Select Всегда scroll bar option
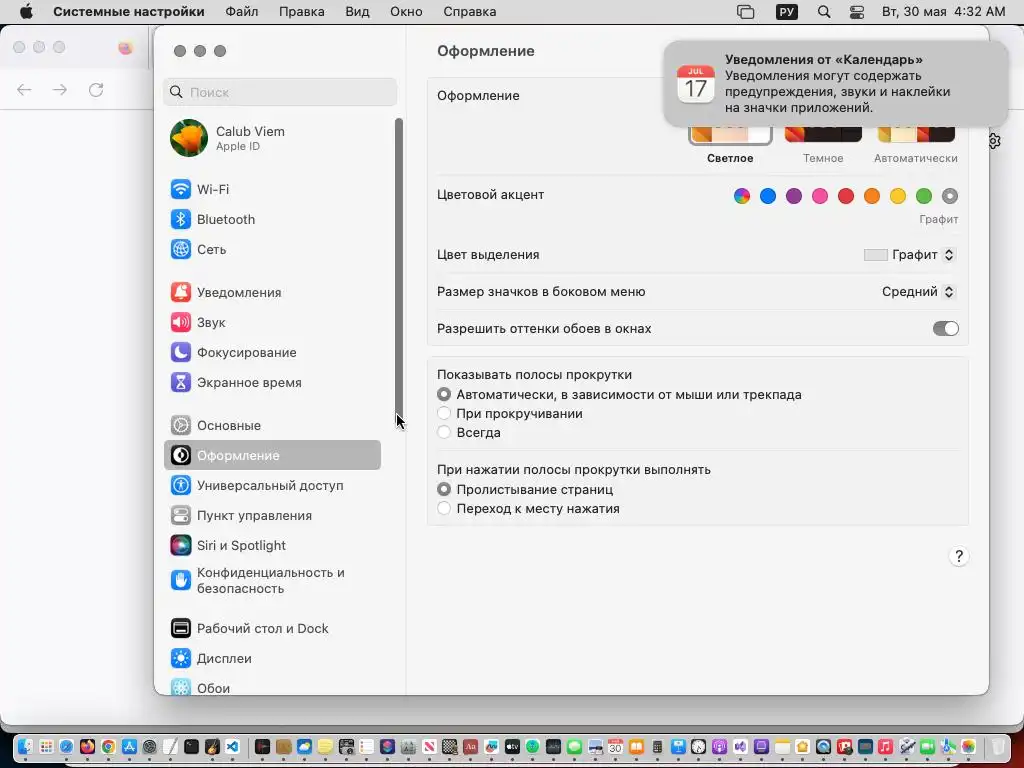The image size is (1024, 768). pyautogui.click(x=444, y=432)
